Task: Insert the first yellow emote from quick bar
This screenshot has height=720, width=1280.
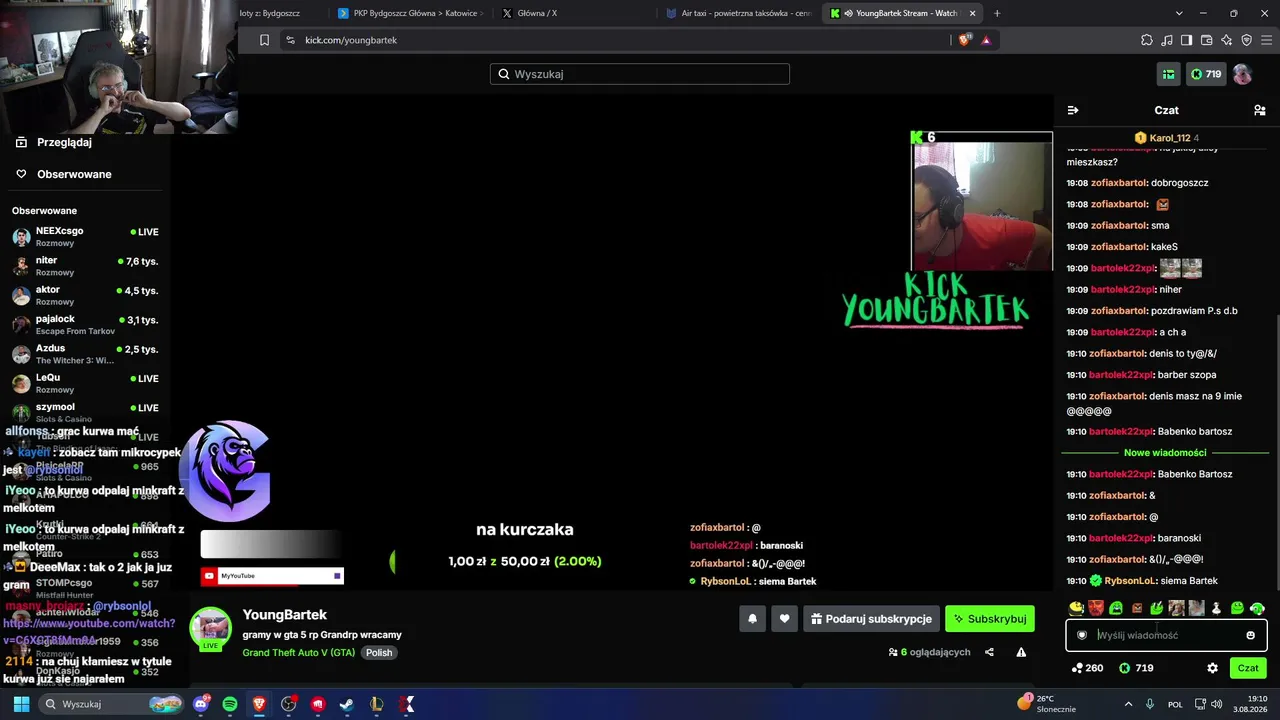Action: 1076,607
